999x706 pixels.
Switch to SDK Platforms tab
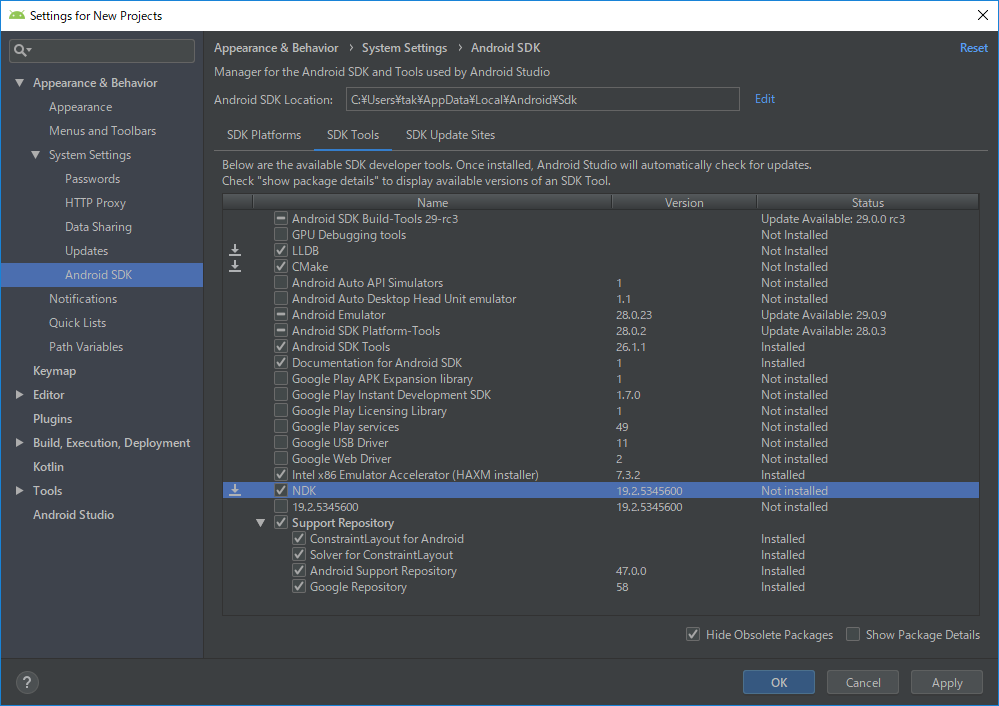point(264,135)
